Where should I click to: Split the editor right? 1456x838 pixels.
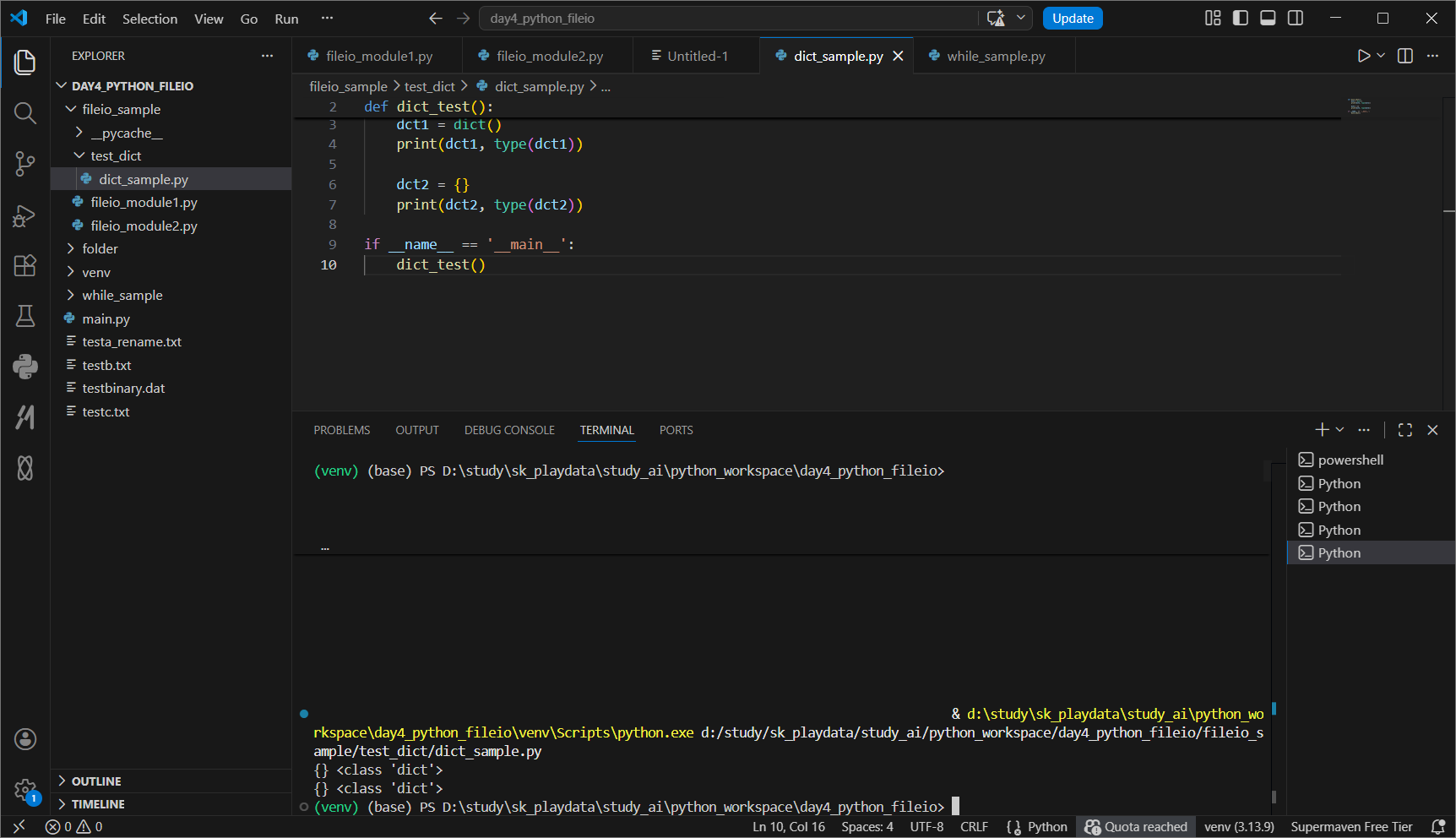[x=1405, y=56]
